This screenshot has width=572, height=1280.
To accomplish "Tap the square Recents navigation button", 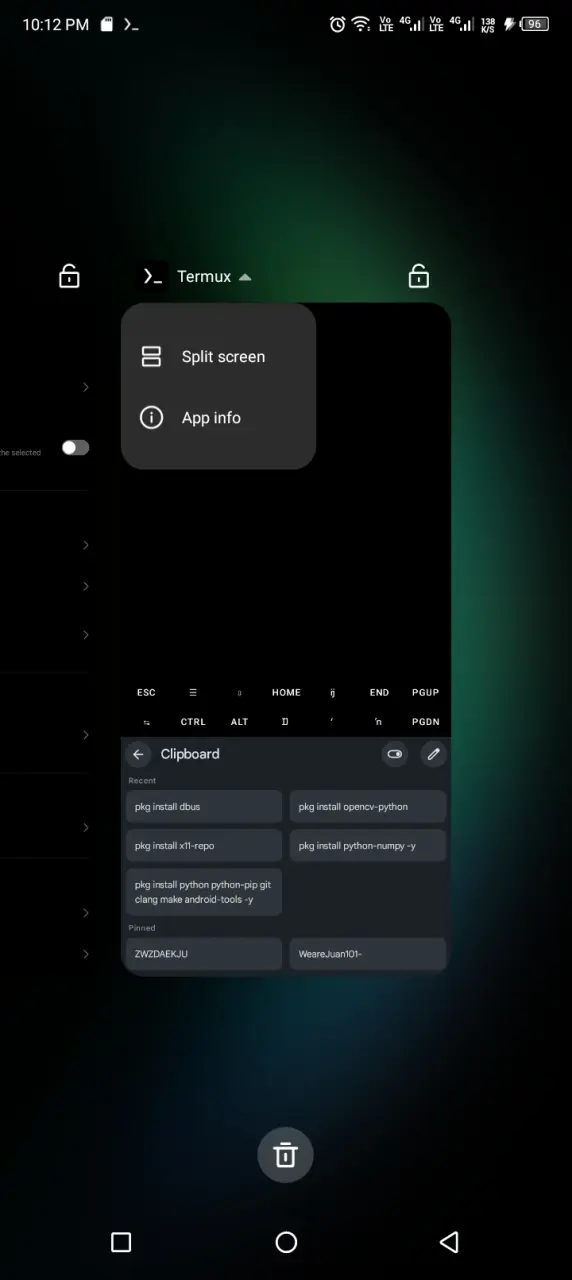I will [121, 1242].
